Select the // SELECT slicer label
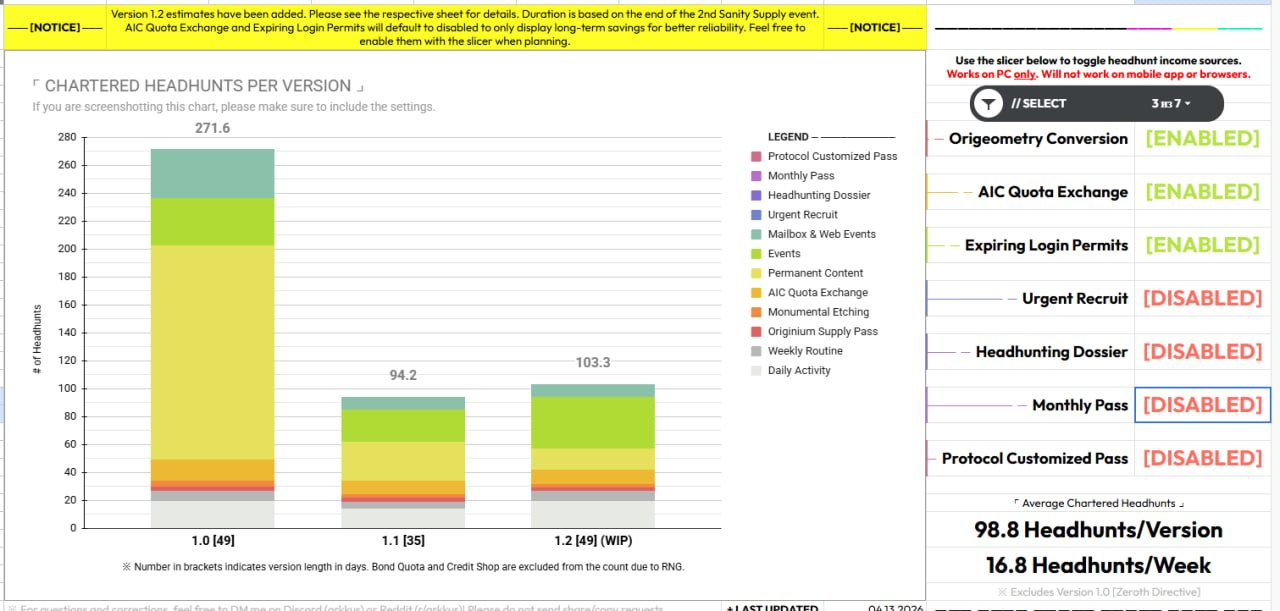 tap(1038, 103)
